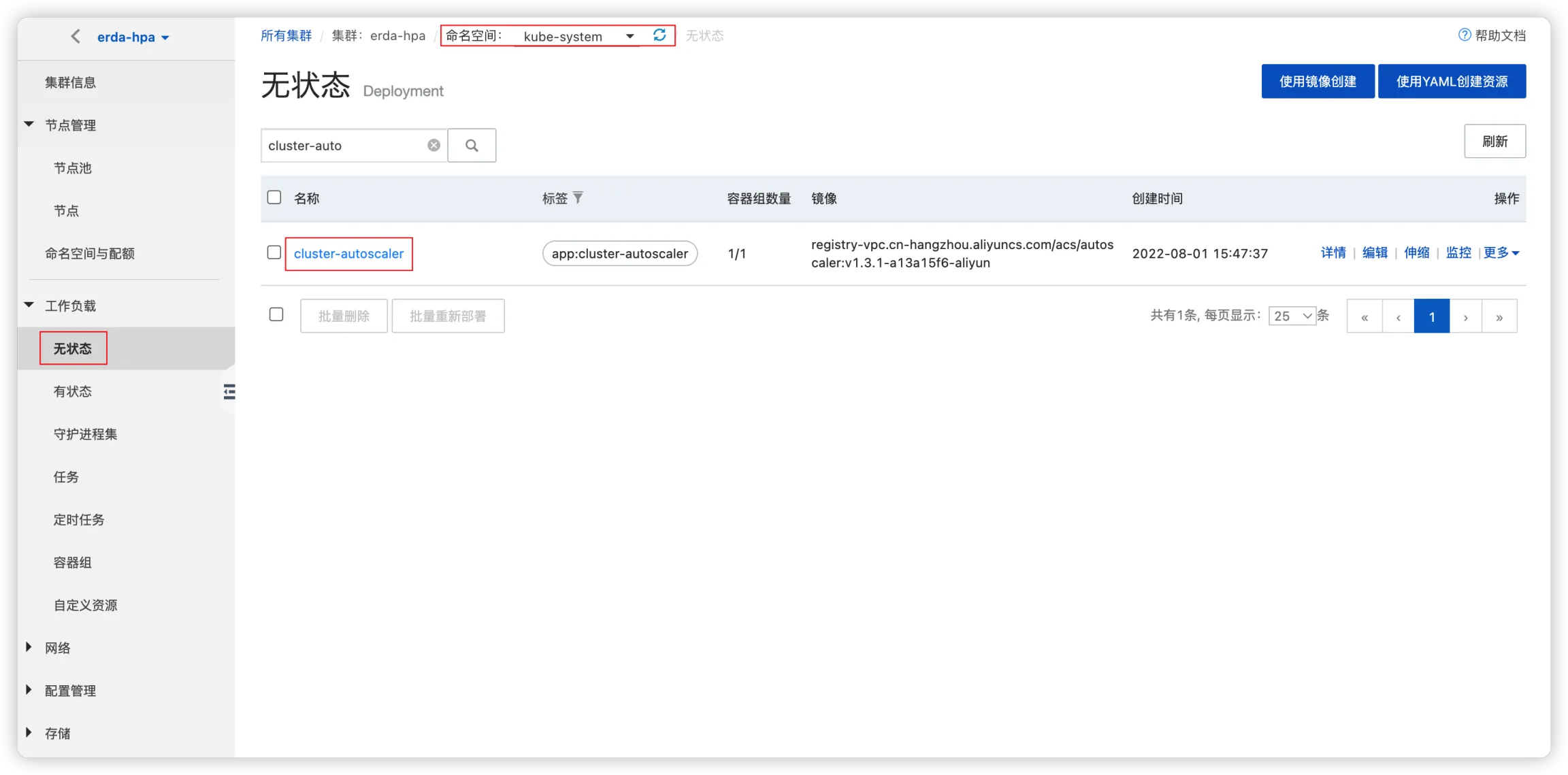Clear the cluster-auto search text
The width and height of the screenshot is (1568, 775).
tap(434, 146)
